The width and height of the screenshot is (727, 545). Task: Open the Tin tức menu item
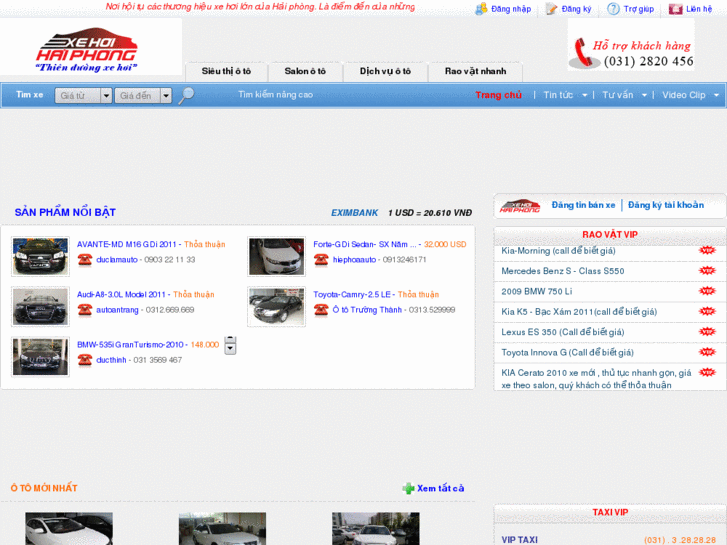coord(558,95)
